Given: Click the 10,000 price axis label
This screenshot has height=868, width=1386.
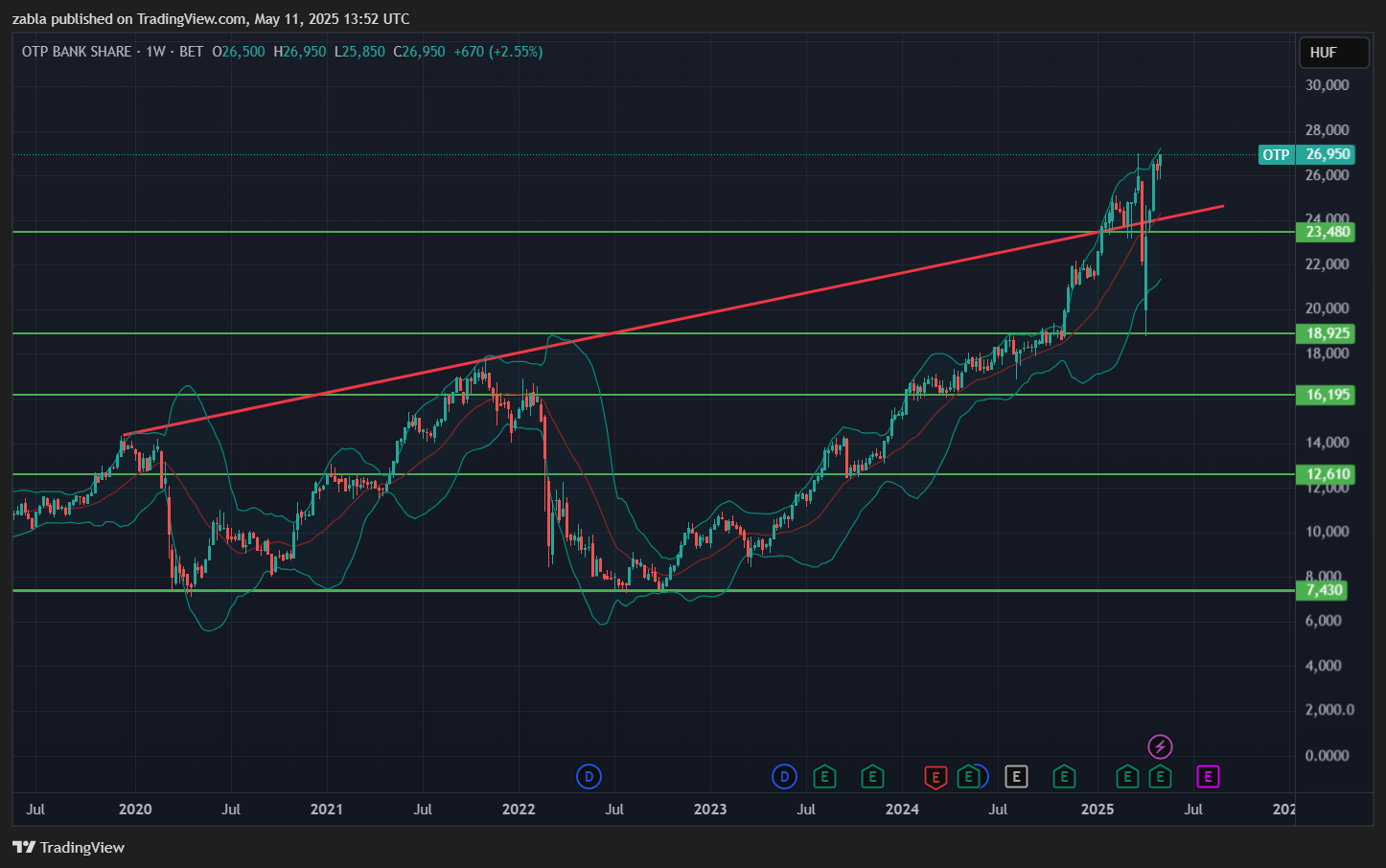Looking at the screenshot, I should tap(1328, 532).
